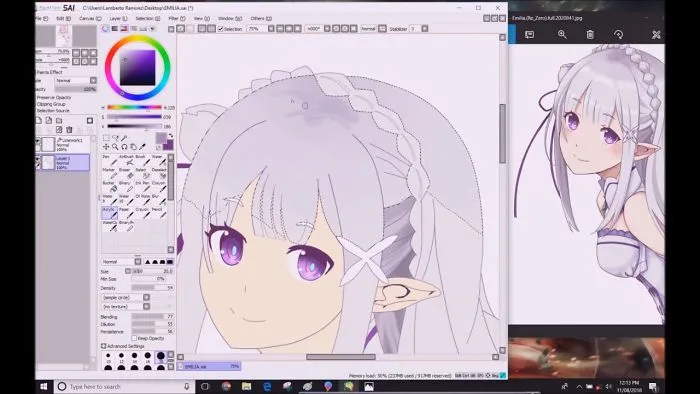Click zoom icon in photo viewer
Image resolution: width=700 pixels, height=394 pixels.
click(562, 34)
